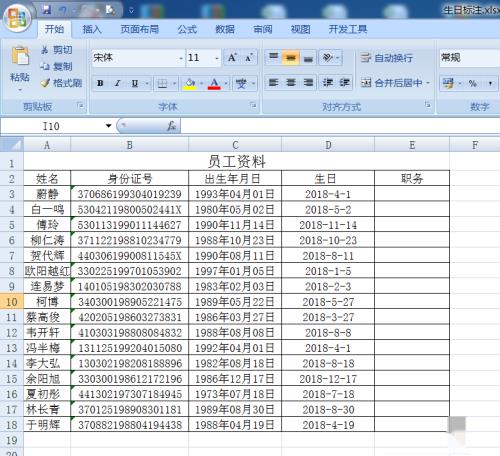This screenshot has width=500, height=456.
Task: Align text left
Action: click(274, 82)
